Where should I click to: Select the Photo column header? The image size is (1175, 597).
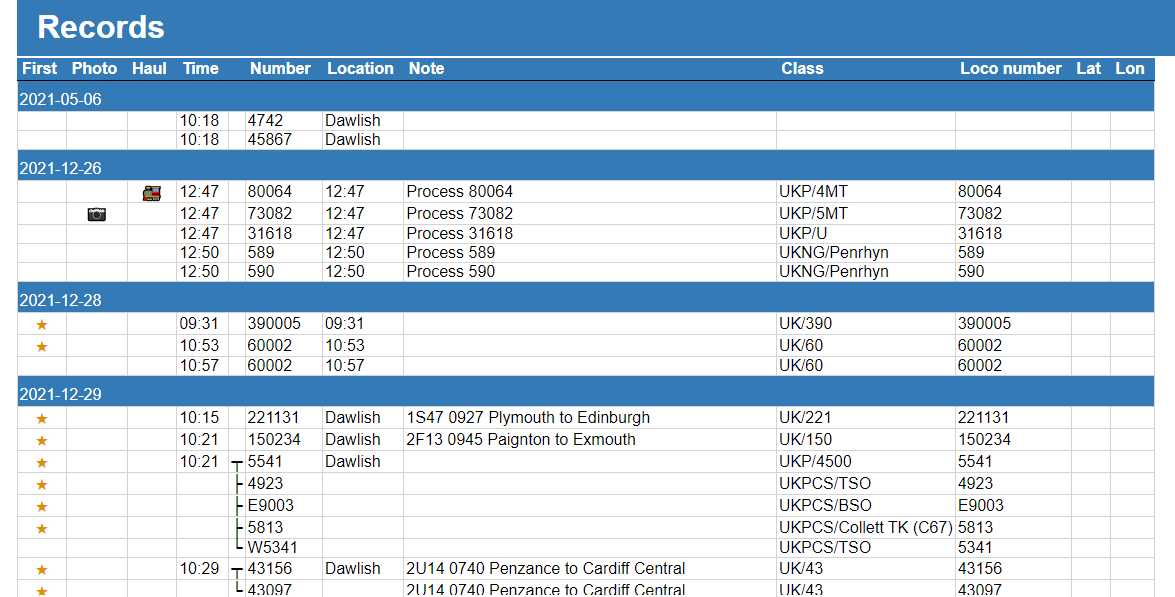pyautogui.click(x=95, y=68)
